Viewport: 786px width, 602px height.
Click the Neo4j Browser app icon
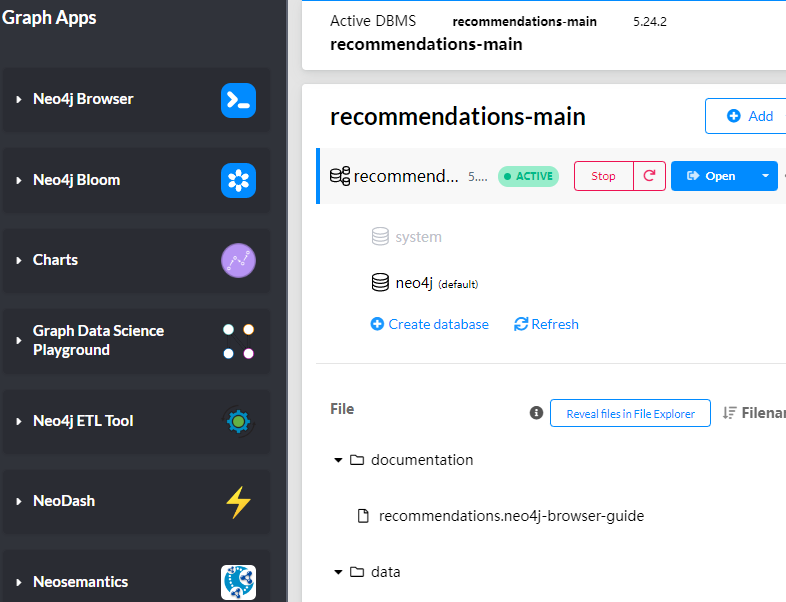(x=238, y=99)
